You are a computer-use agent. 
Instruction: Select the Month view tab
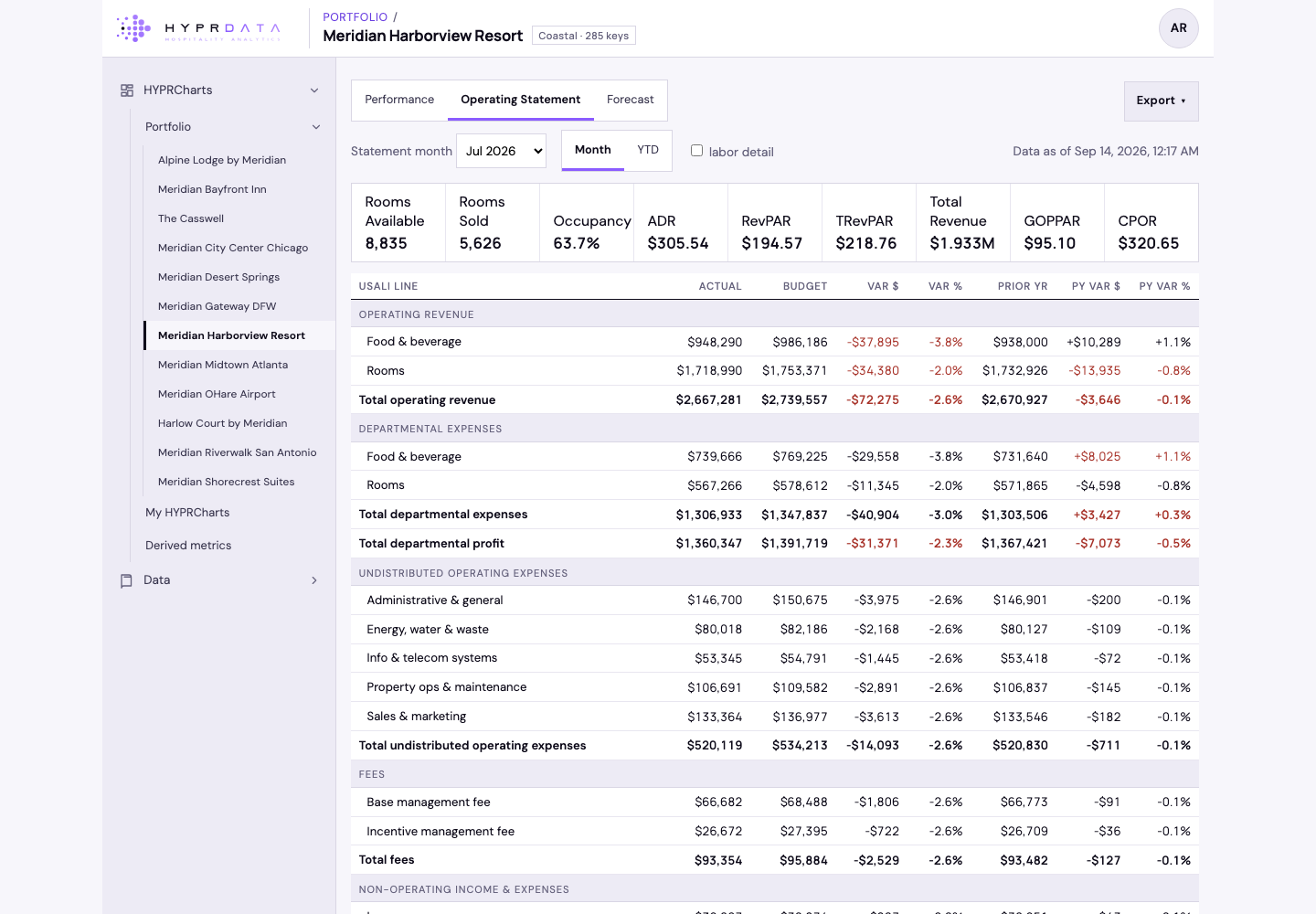point(592,150)
